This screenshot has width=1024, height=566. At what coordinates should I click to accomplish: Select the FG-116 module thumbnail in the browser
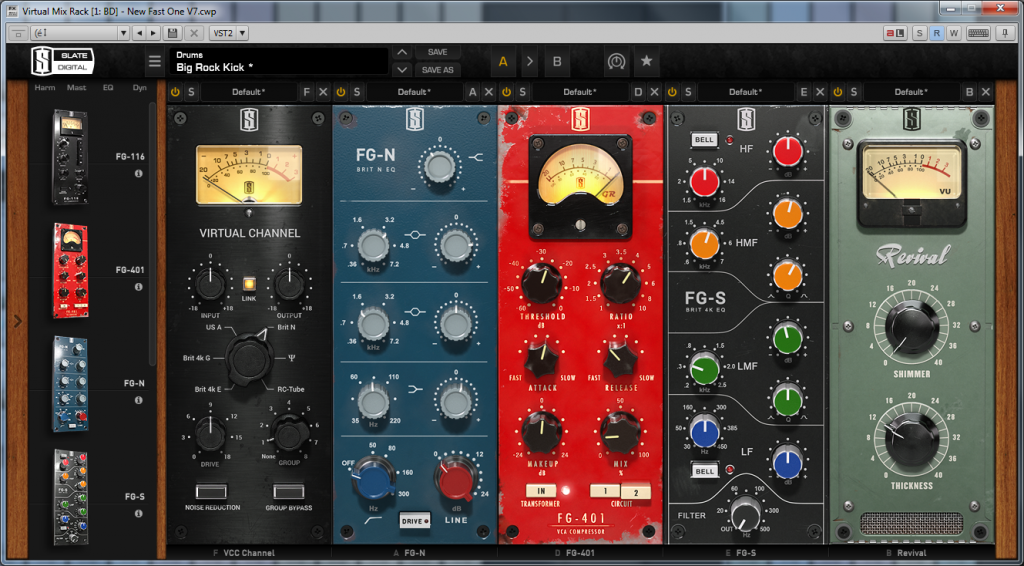pos(70,157)
